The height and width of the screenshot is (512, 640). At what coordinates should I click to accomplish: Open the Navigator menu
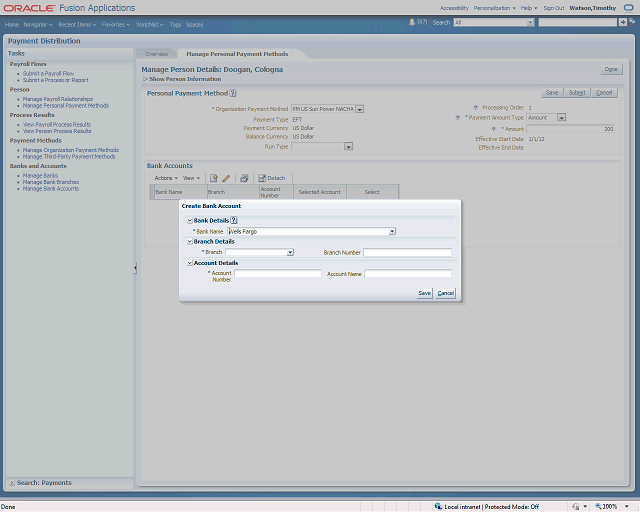coord(38,24)
